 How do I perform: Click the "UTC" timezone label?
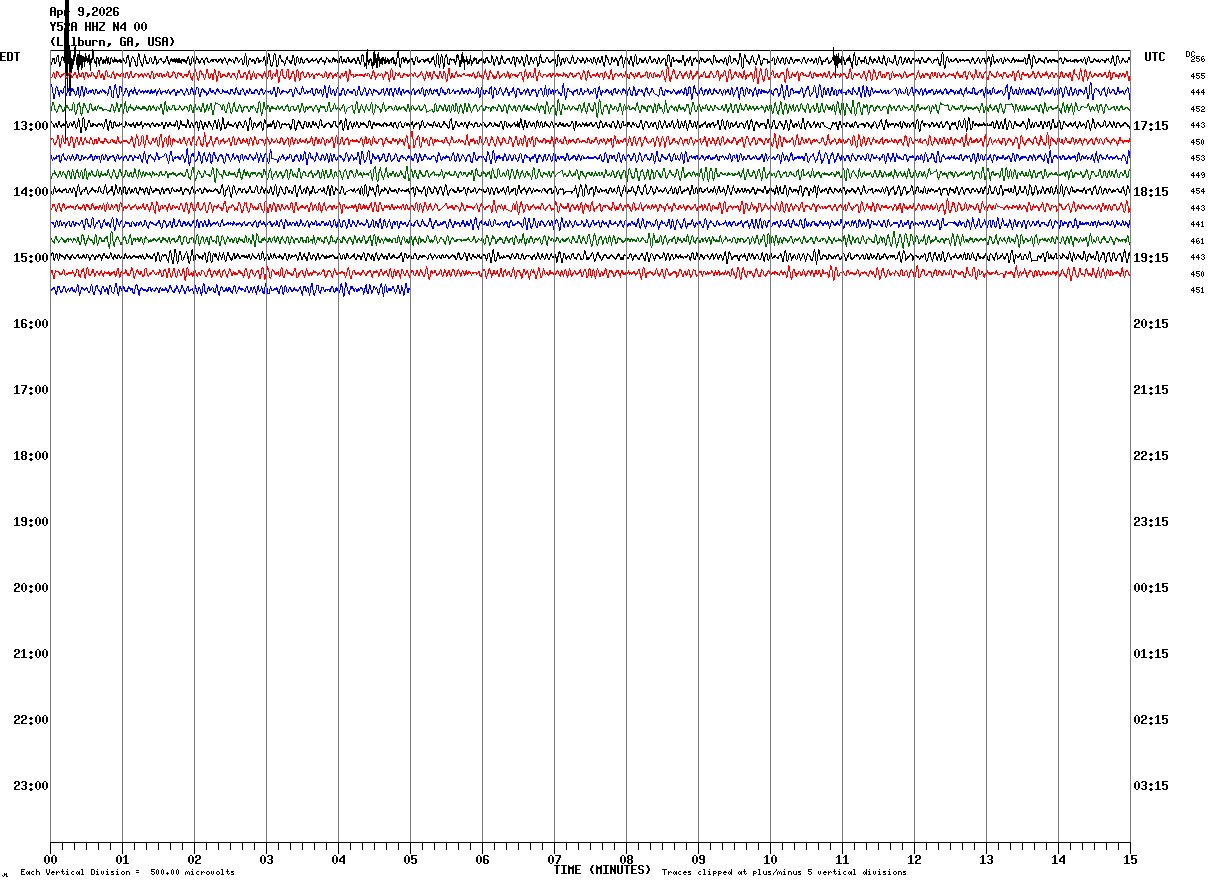click(1155, 57)
